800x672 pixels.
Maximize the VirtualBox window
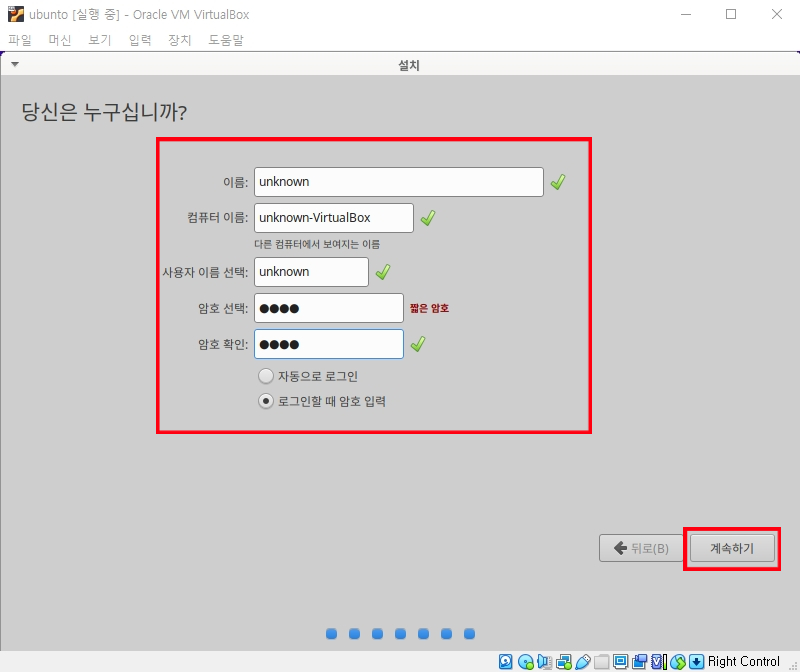click(x=731, y=14)
